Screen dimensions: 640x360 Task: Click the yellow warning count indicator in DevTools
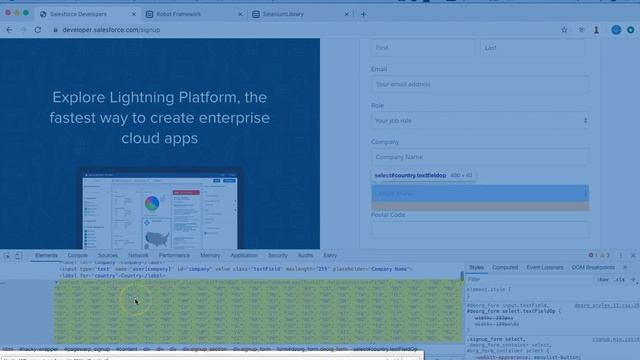[605, 256]
